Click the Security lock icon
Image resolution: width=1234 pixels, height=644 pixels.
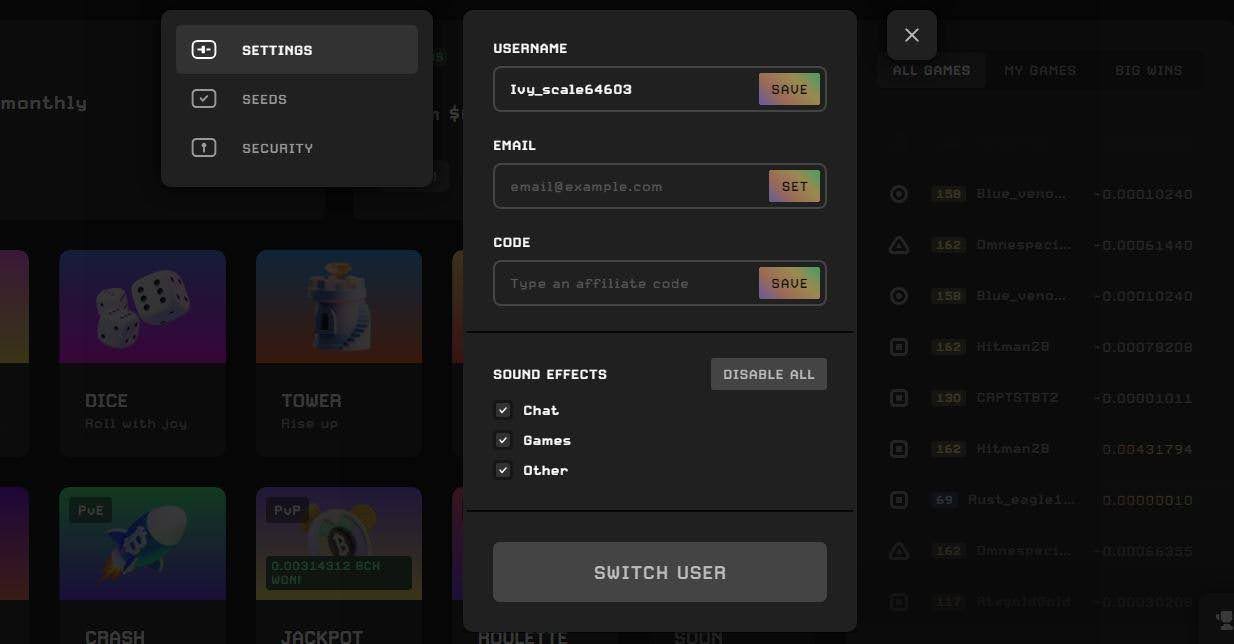(x=204, y=148)
